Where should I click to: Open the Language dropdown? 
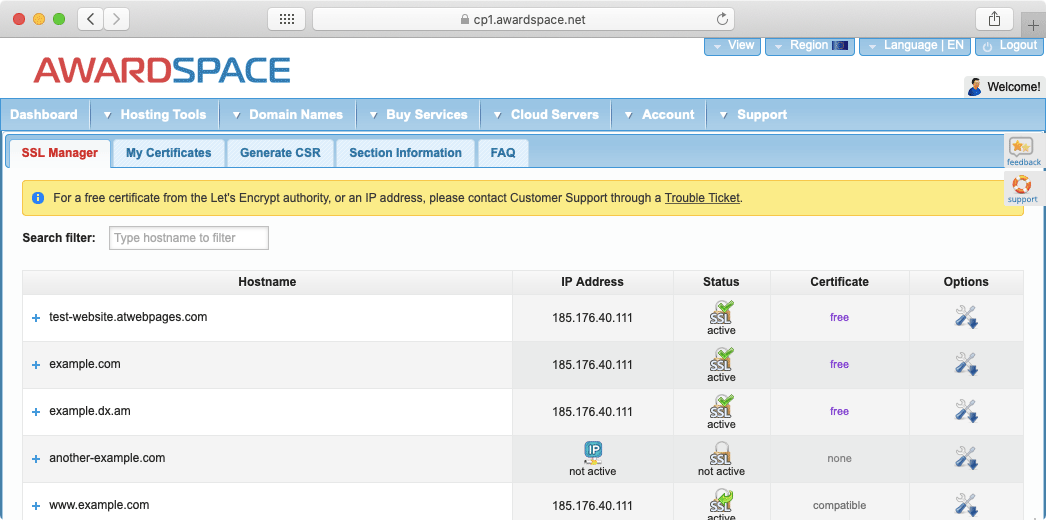click(914, 46)
